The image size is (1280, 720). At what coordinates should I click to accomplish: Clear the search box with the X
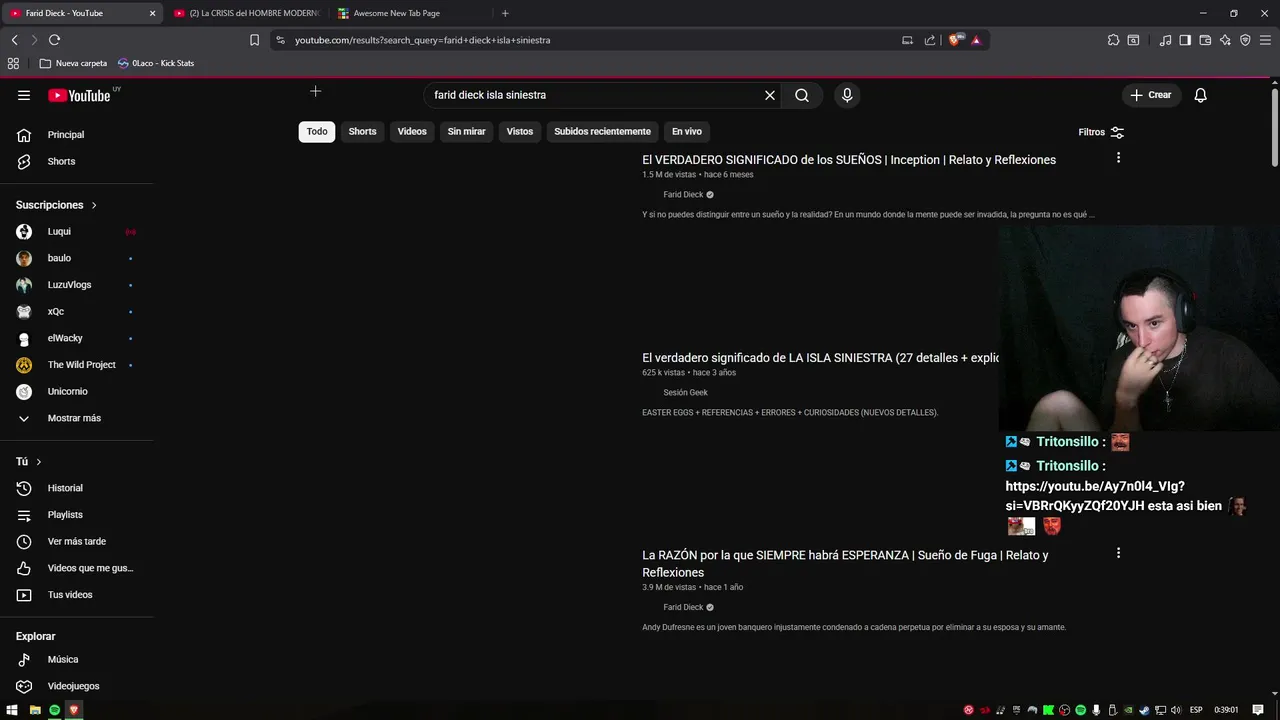(770, 95)
